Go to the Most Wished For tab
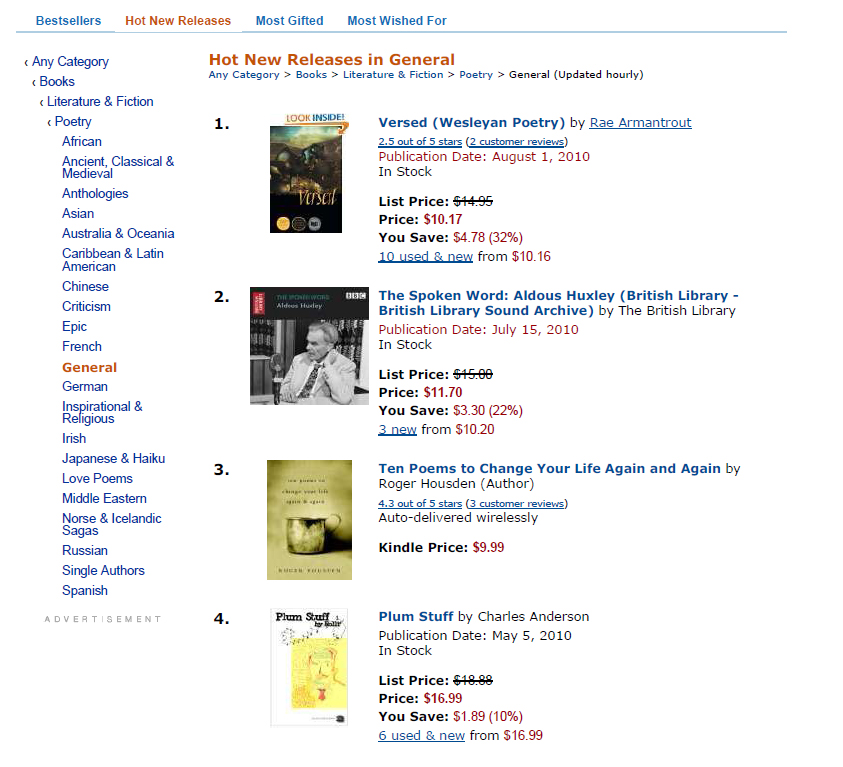The image size is (843, 767). click(x=397, y=21)
